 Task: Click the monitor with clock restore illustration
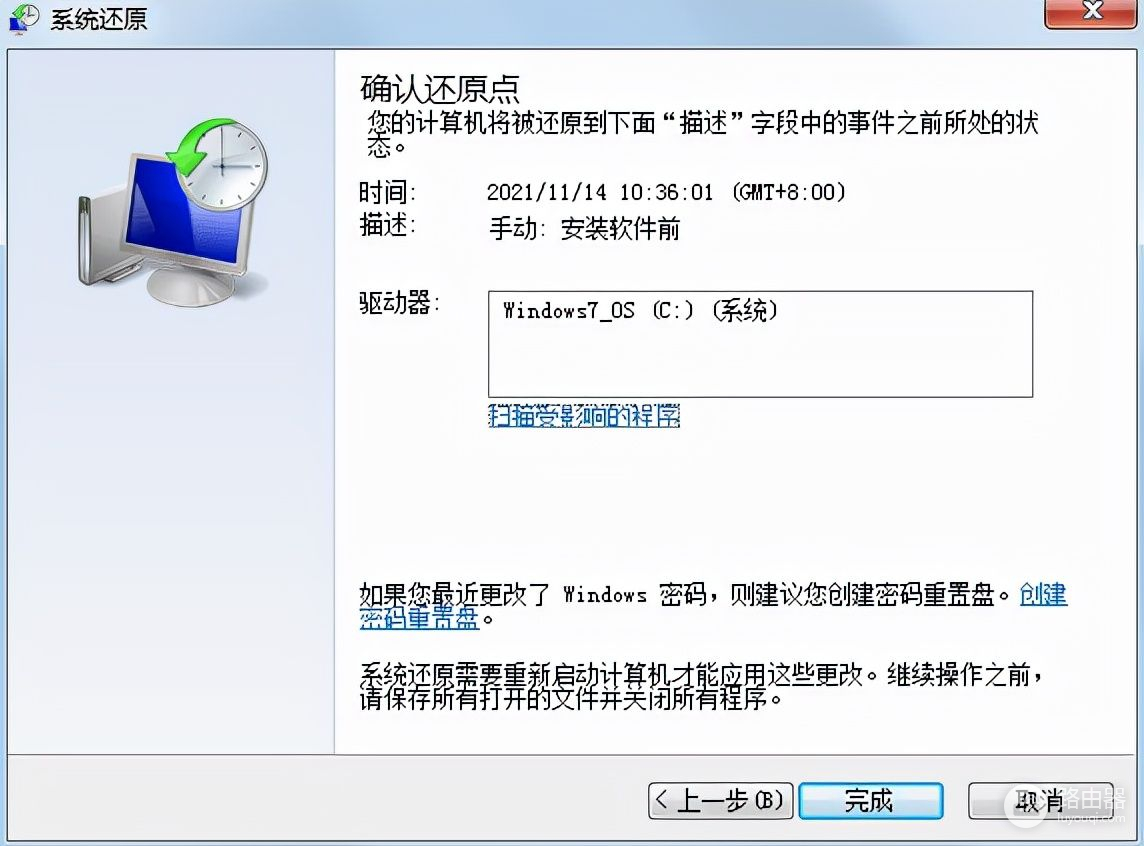173,212
